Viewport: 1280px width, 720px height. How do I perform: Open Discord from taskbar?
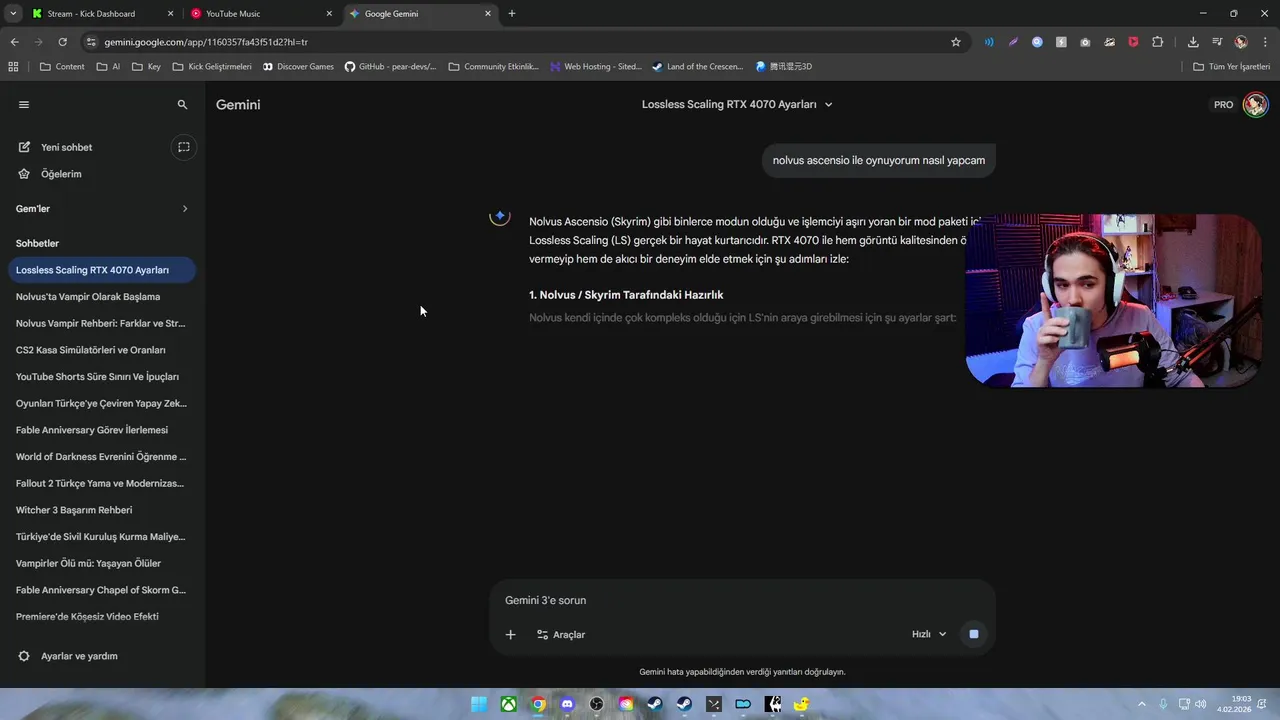tap(568, 704)
